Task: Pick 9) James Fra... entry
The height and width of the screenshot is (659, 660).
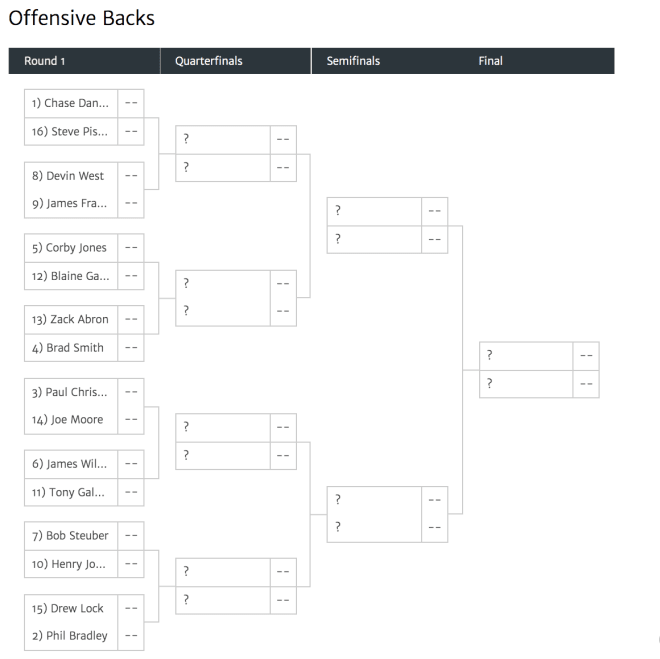Action: (71, 204)
